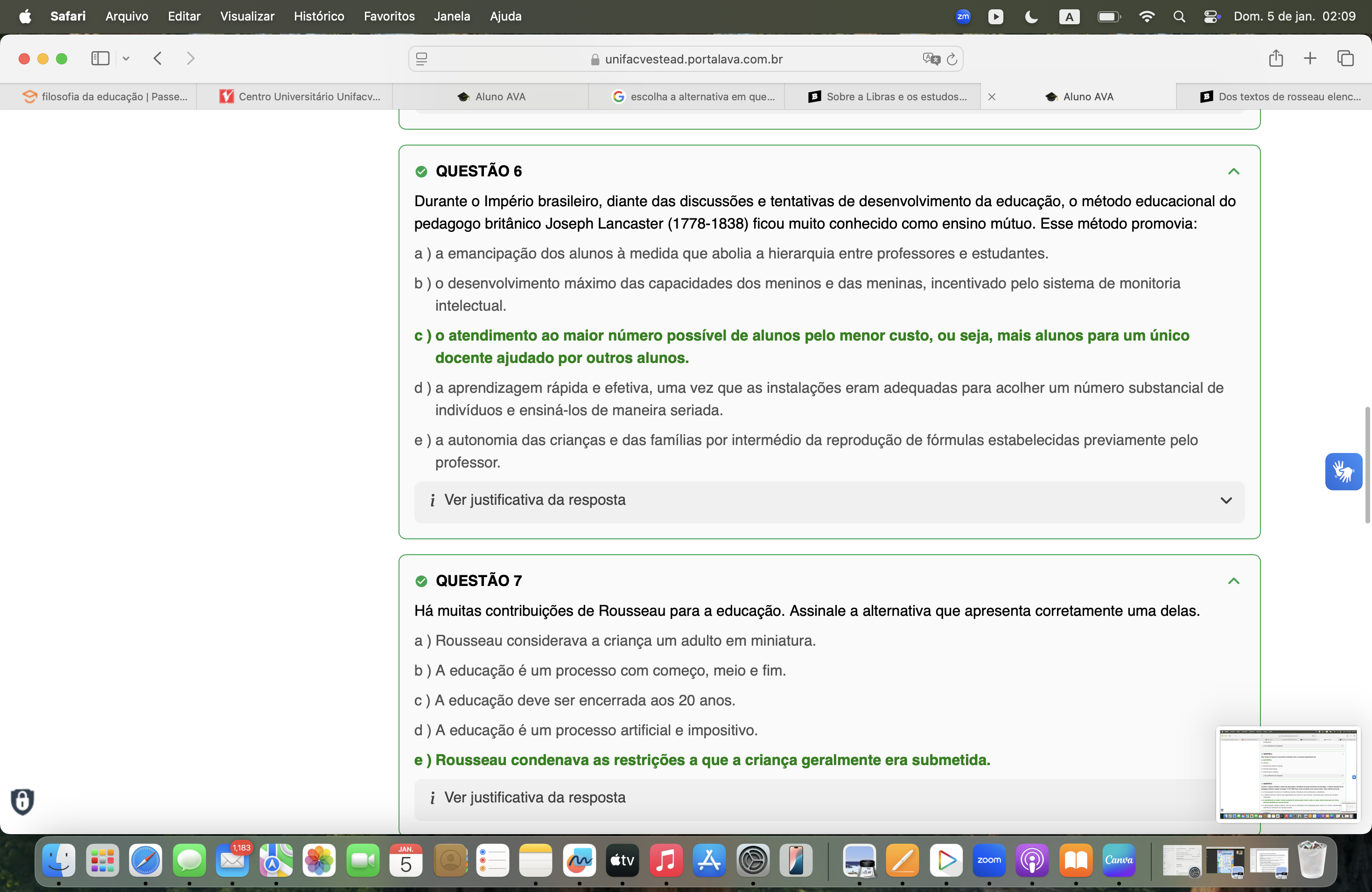The width and height of the screenshot is (1372, 892).
Task: Switch to Dos textos de rosseau tab
Action: click(x=1274, y=97)
